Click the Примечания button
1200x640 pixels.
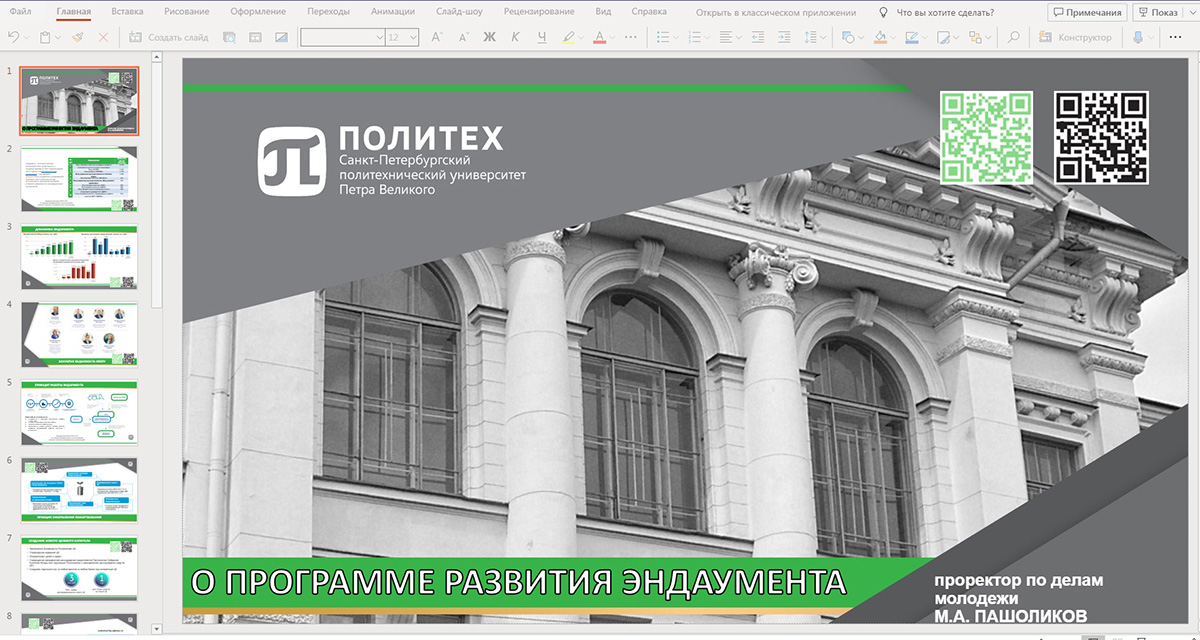tap(1088, 12)
